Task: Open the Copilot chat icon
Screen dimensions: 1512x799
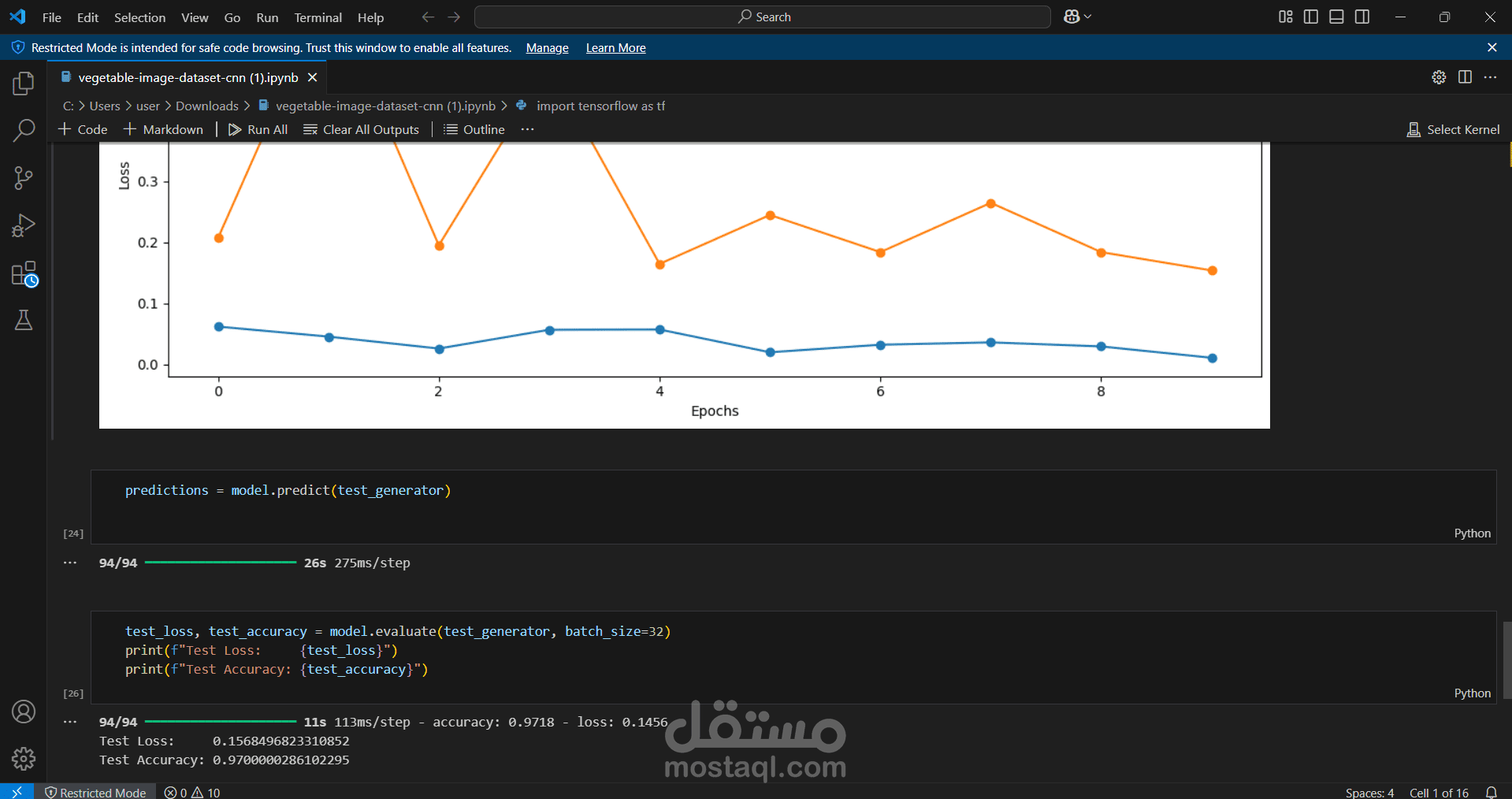Action: [x=1072, y=17]
